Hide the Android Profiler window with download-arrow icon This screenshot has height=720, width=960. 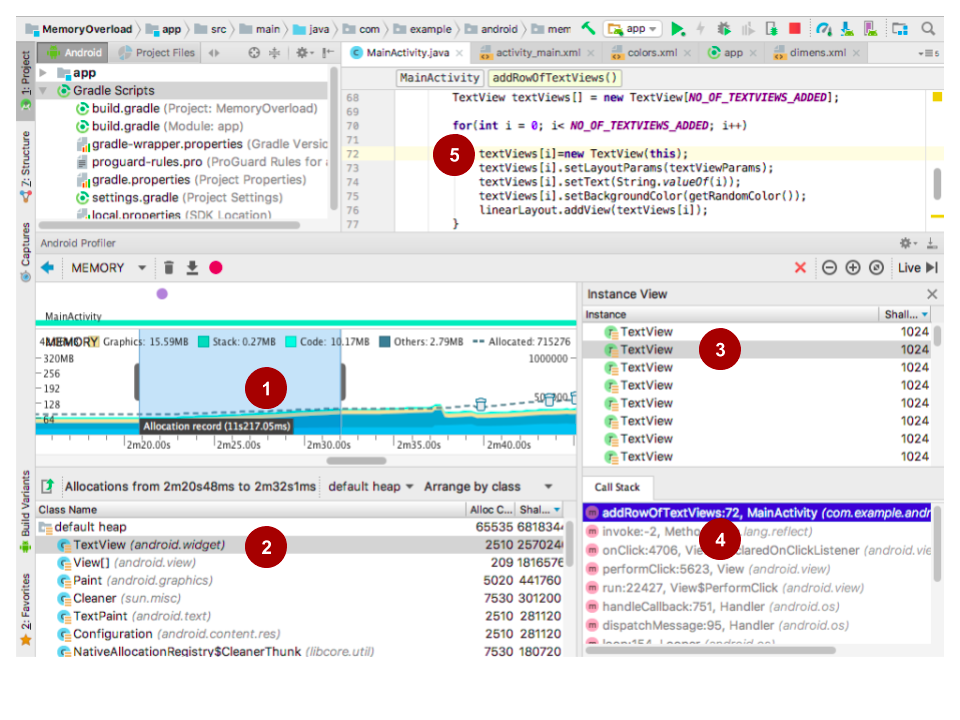[932, 244]
